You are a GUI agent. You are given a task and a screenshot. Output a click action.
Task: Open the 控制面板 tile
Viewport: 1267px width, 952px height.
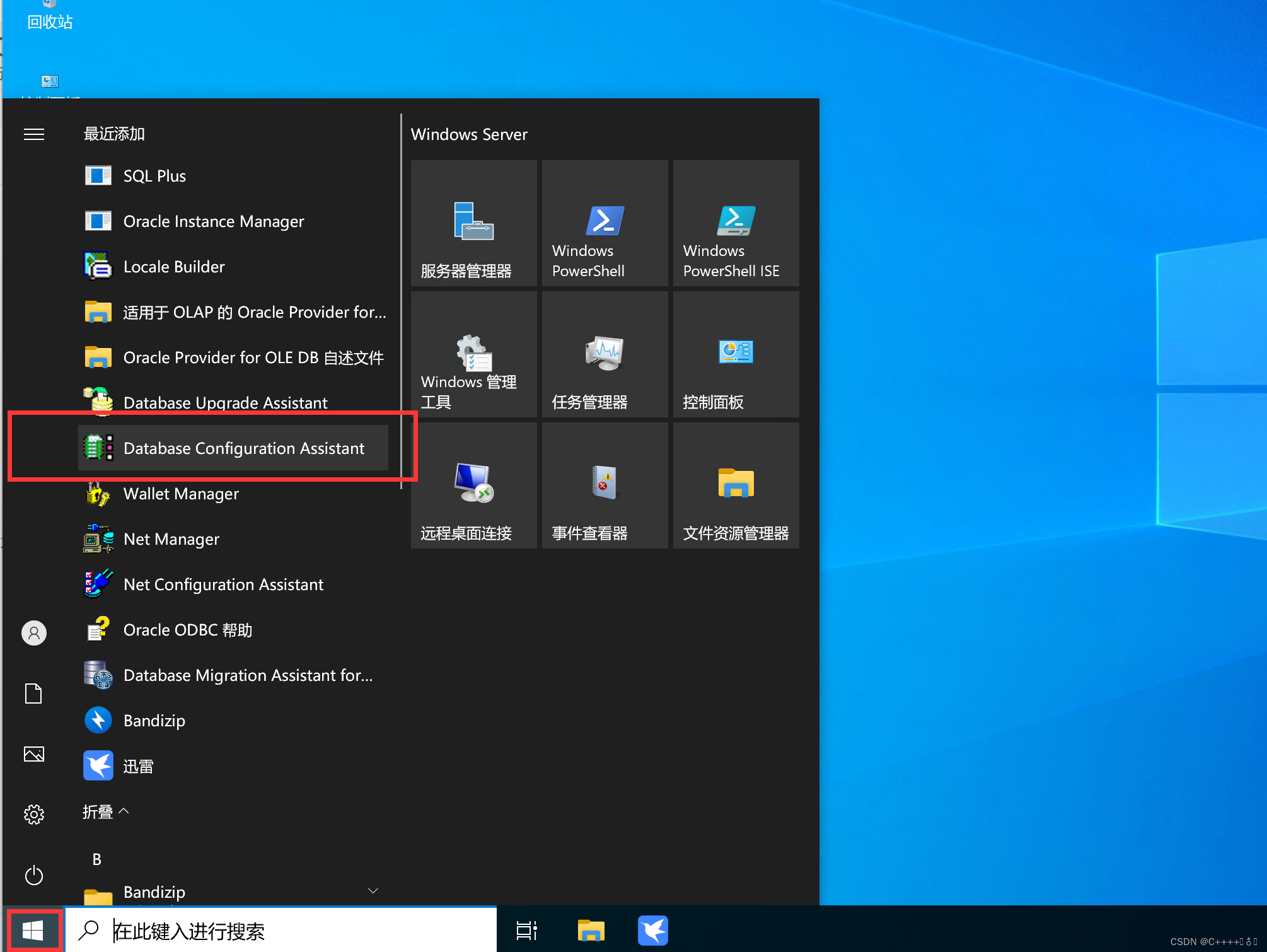[736, 354]
